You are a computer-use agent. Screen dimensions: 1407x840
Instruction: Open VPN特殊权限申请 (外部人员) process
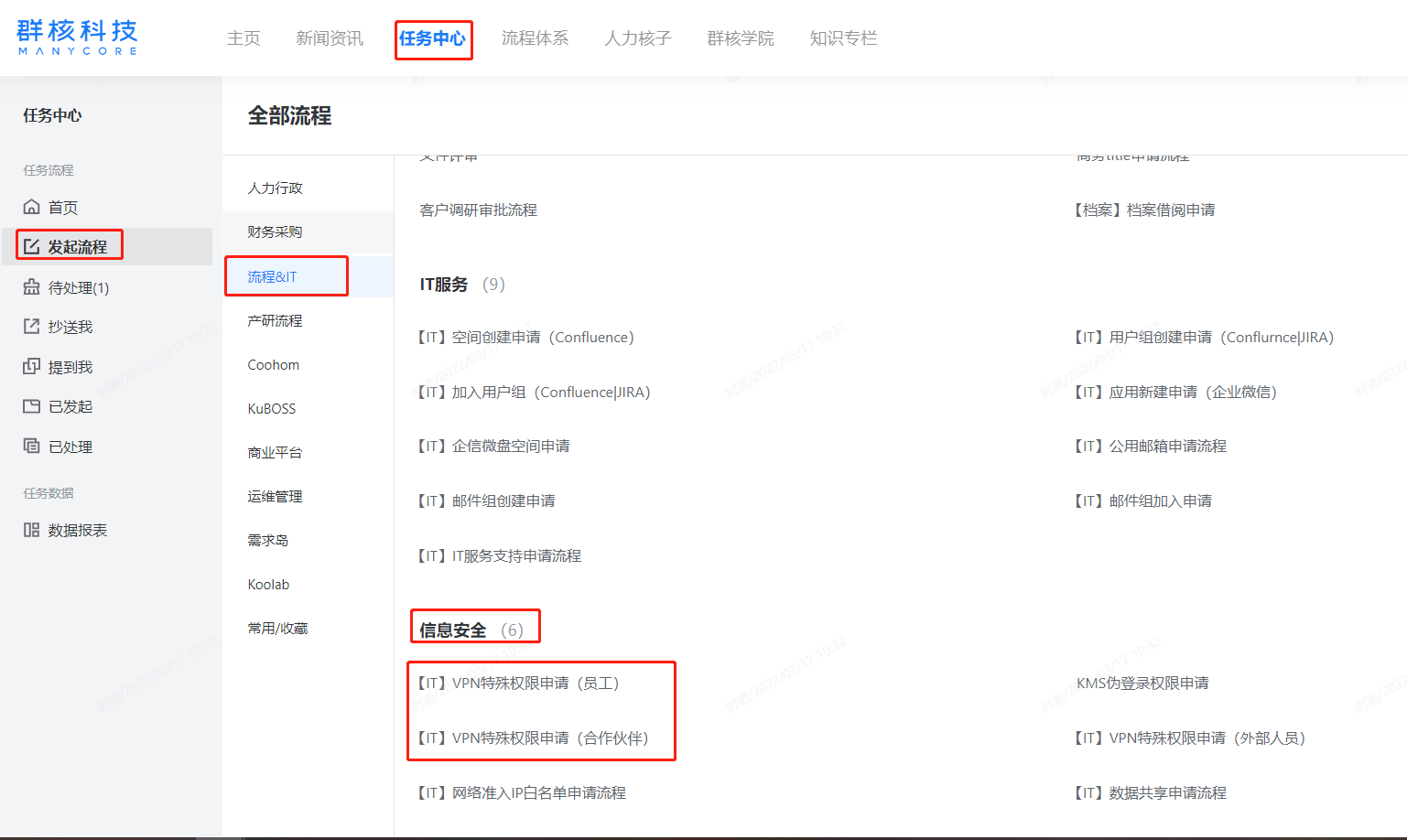pos(1189,738)
